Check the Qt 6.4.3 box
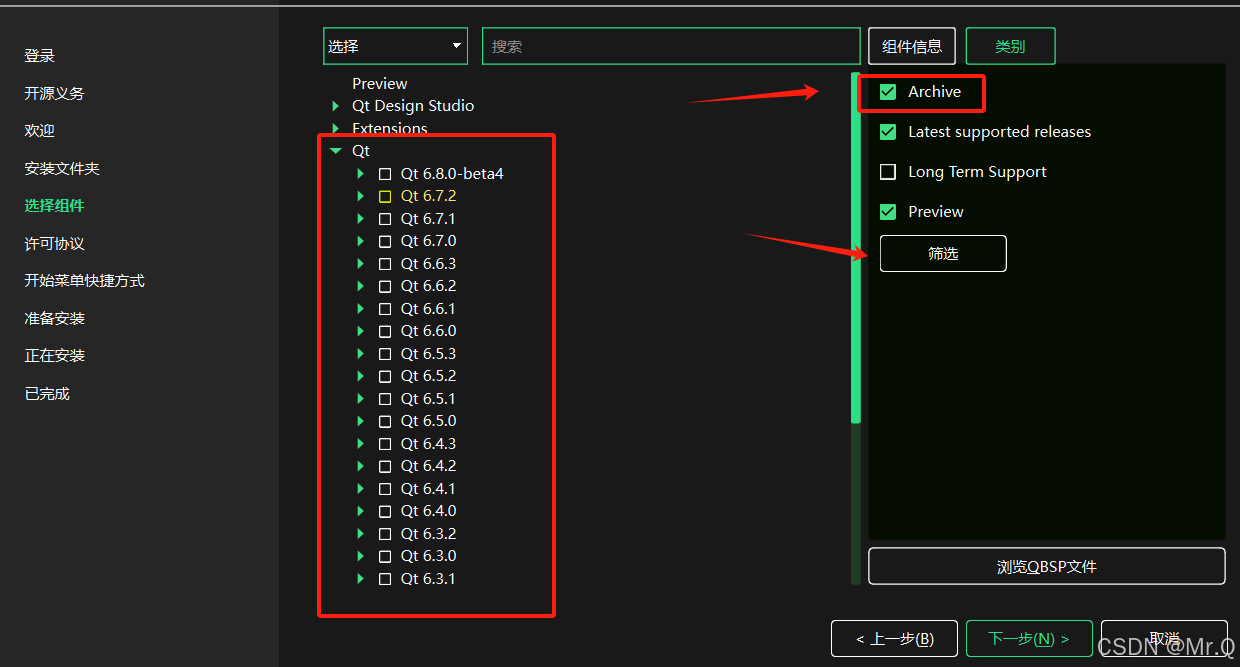This screenshot has height=667, width=1240. pos(385,444)
